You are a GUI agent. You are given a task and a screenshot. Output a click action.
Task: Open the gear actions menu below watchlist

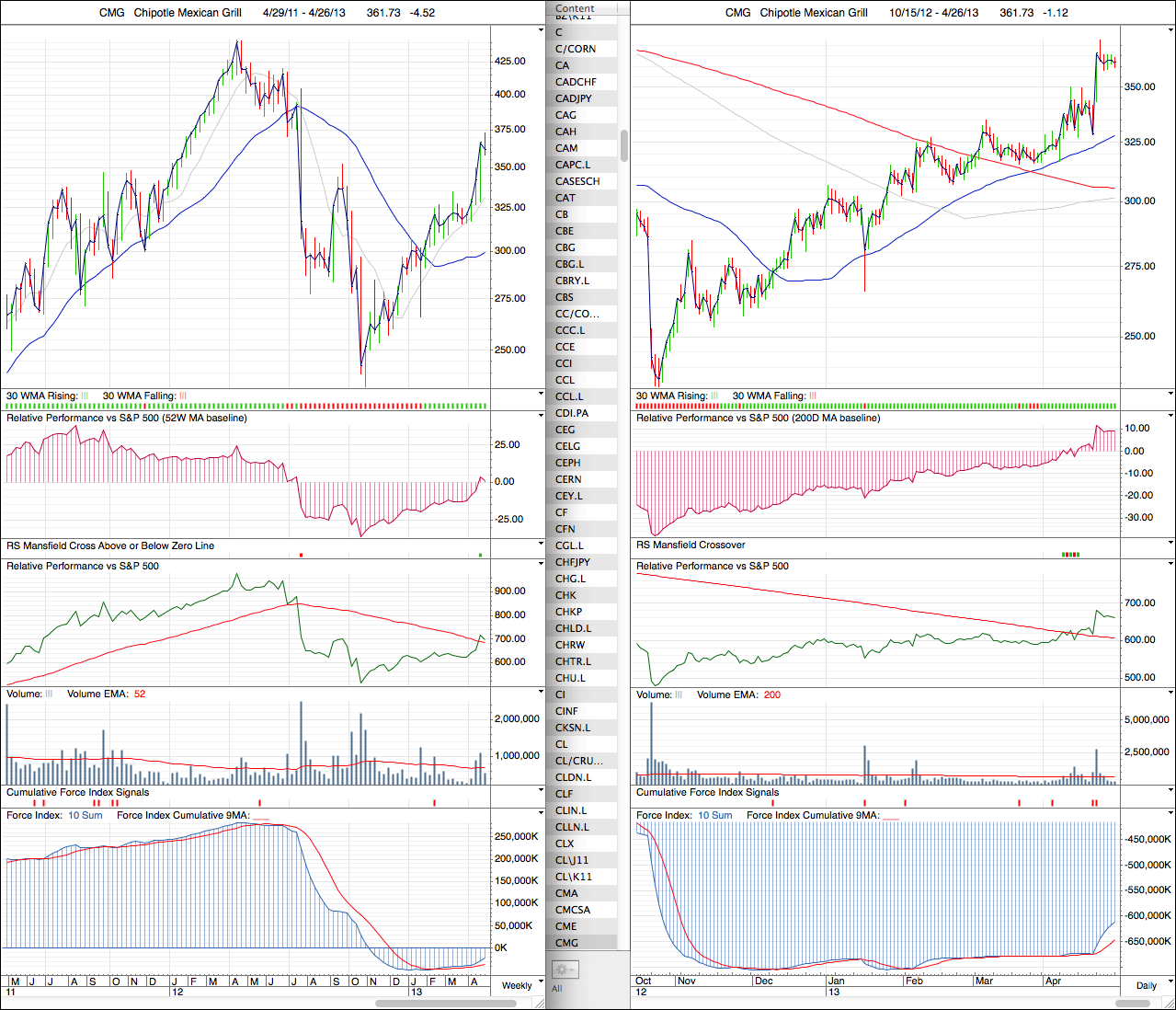coord(564,970)
